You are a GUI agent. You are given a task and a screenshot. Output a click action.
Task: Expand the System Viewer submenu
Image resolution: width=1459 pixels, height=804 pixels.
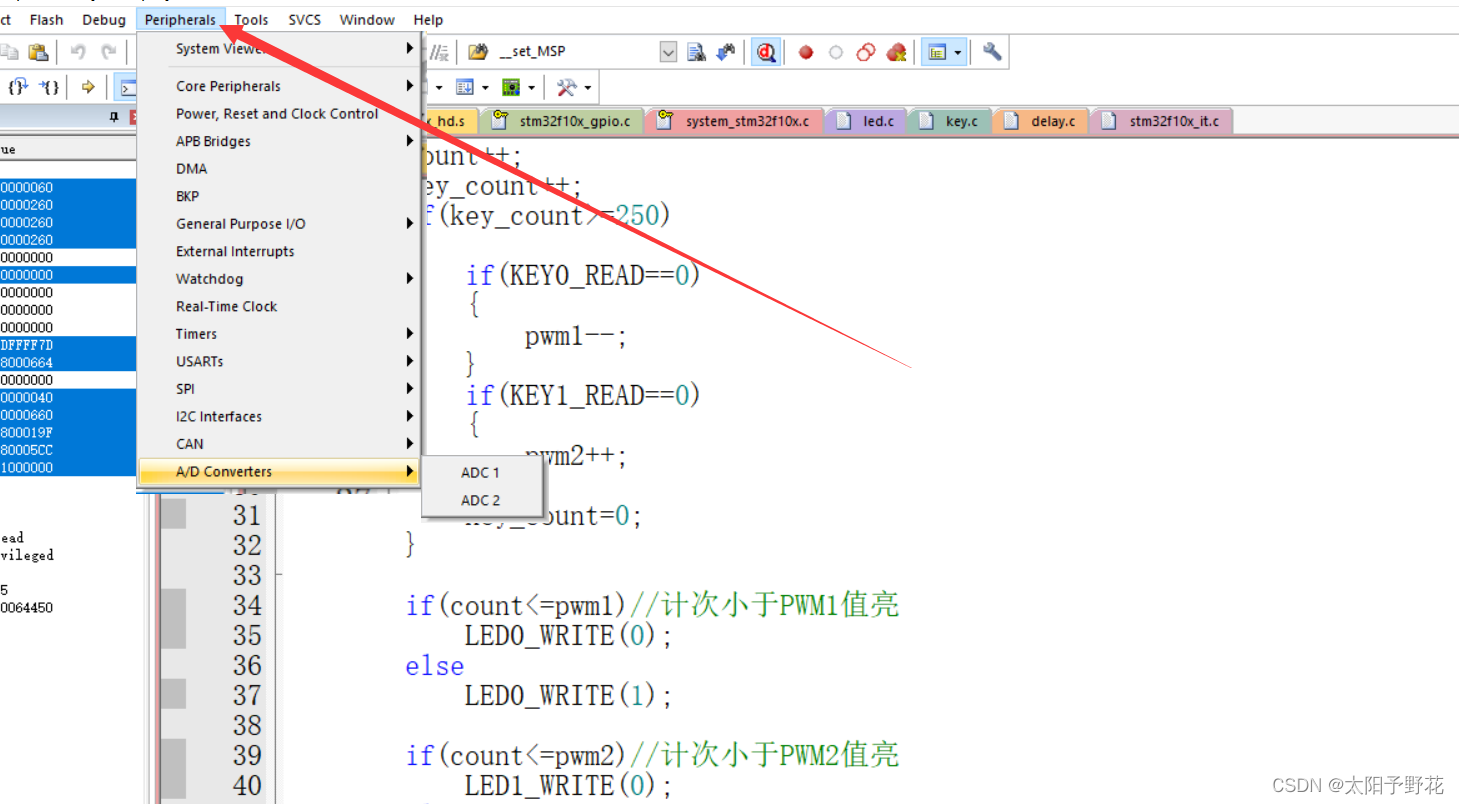click(279, 49)
